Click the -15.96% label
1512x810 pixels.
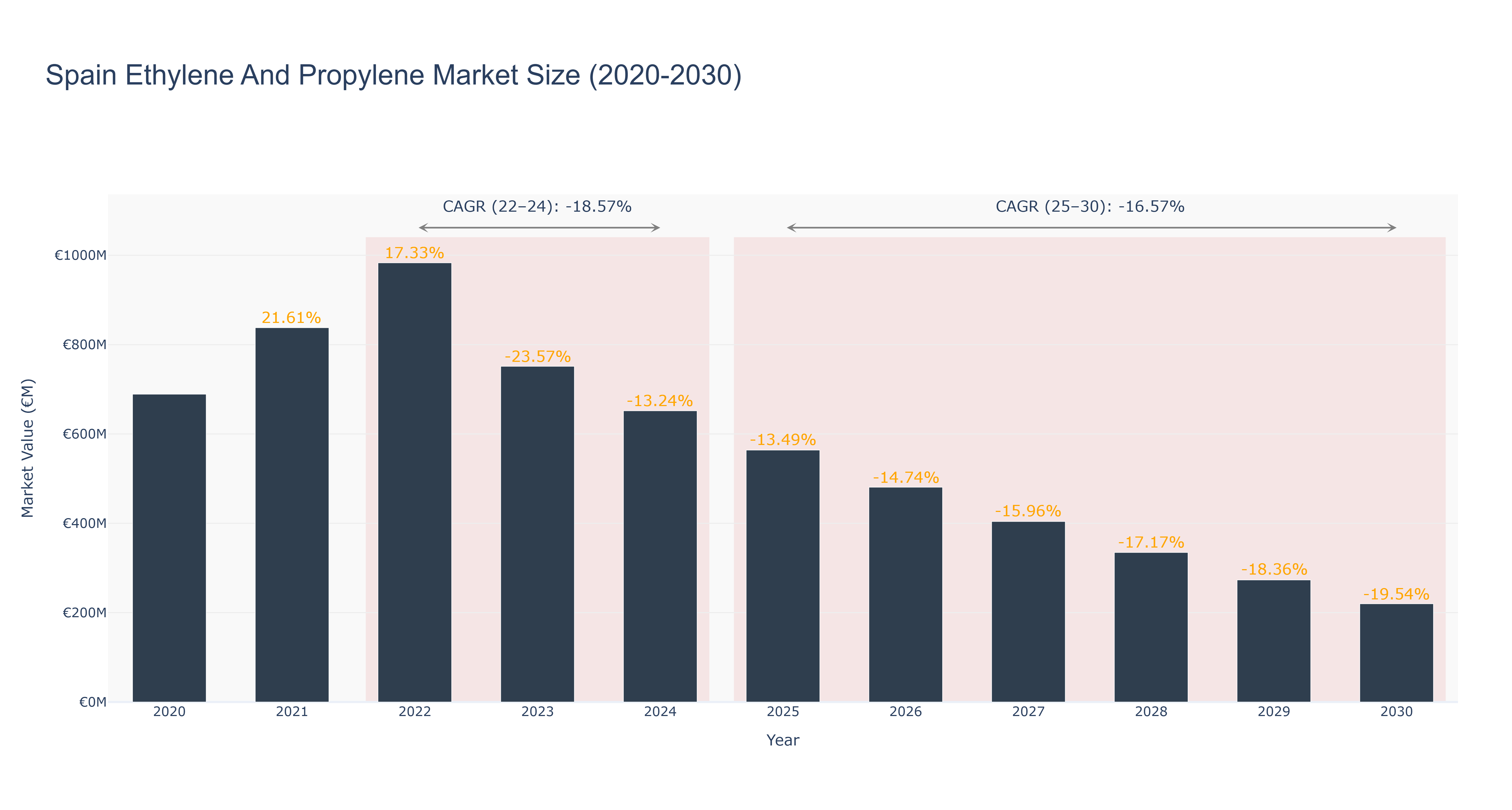click(x=1028, y=511)
